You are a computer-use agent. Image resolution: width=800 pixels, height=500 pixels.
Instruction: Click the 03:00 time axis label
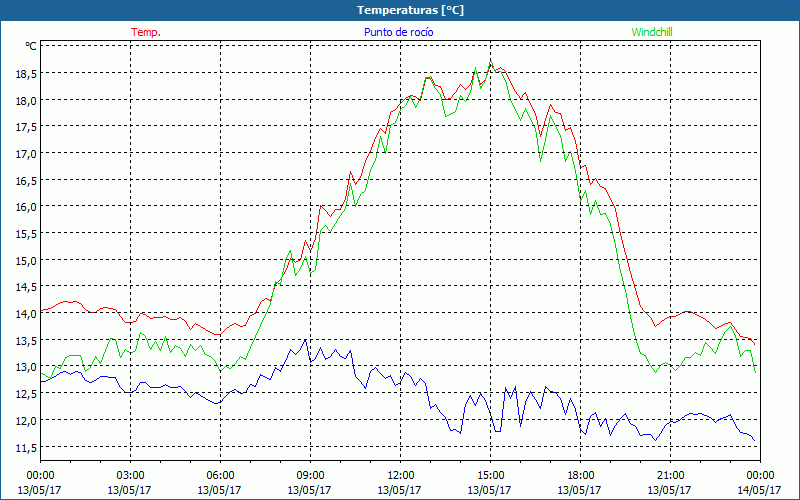tap(130, 475)
